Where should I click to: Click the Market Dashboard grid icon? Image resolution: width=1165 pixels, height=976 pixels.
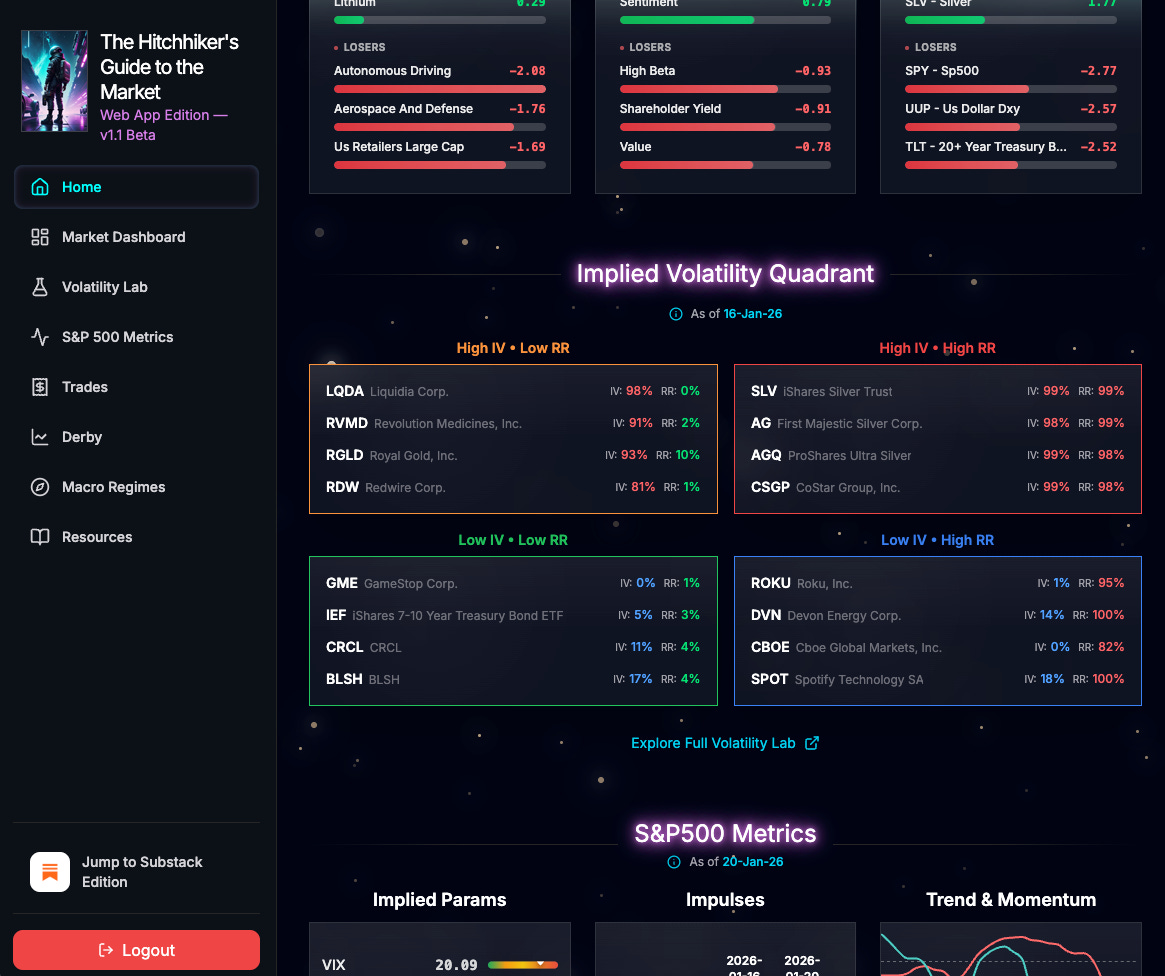(x=40, y=237)
